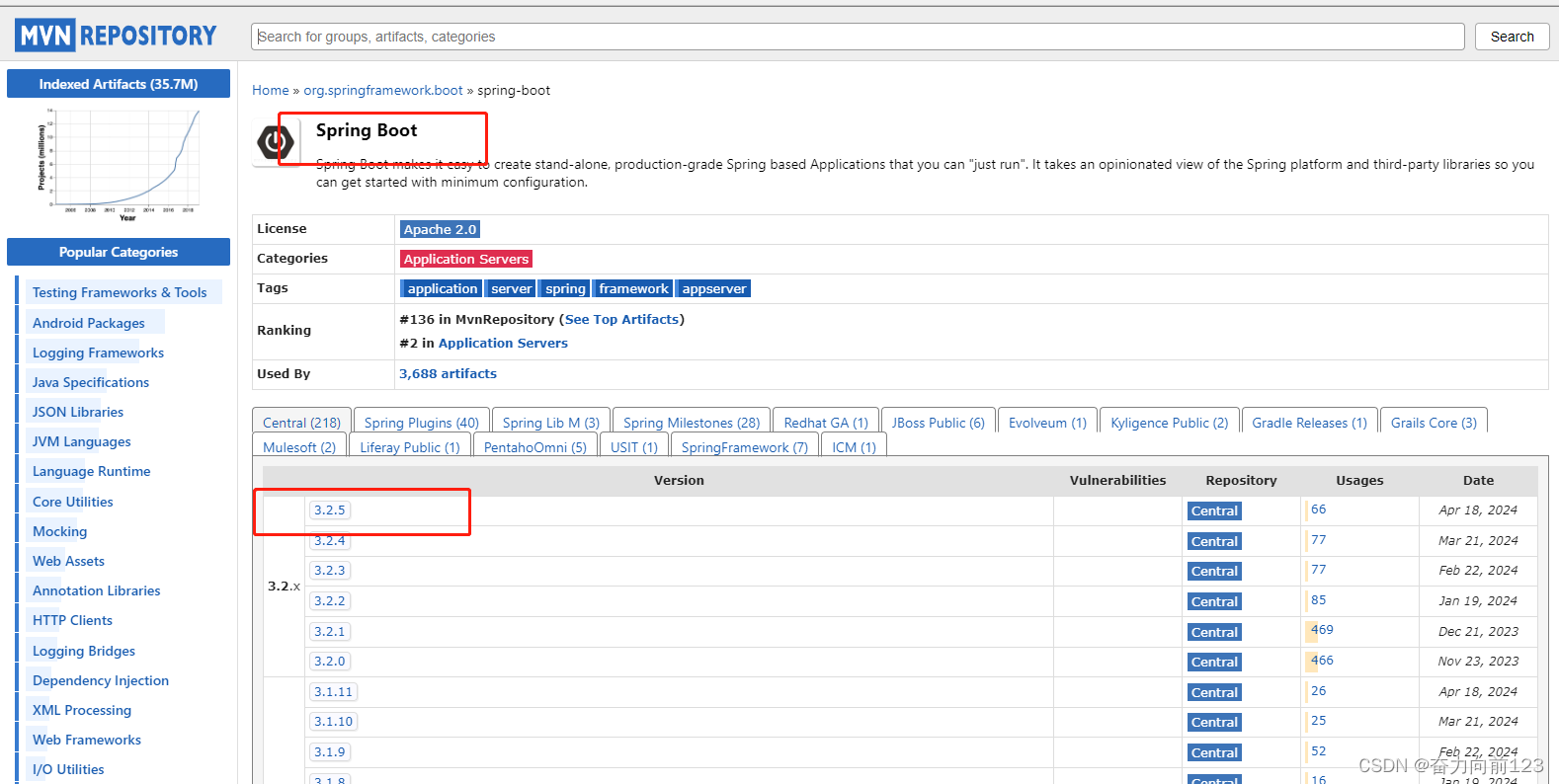Viewport: 1559px width, 784px height.
Task: Open version 3.2.2
Action: [x=330, y=601]
